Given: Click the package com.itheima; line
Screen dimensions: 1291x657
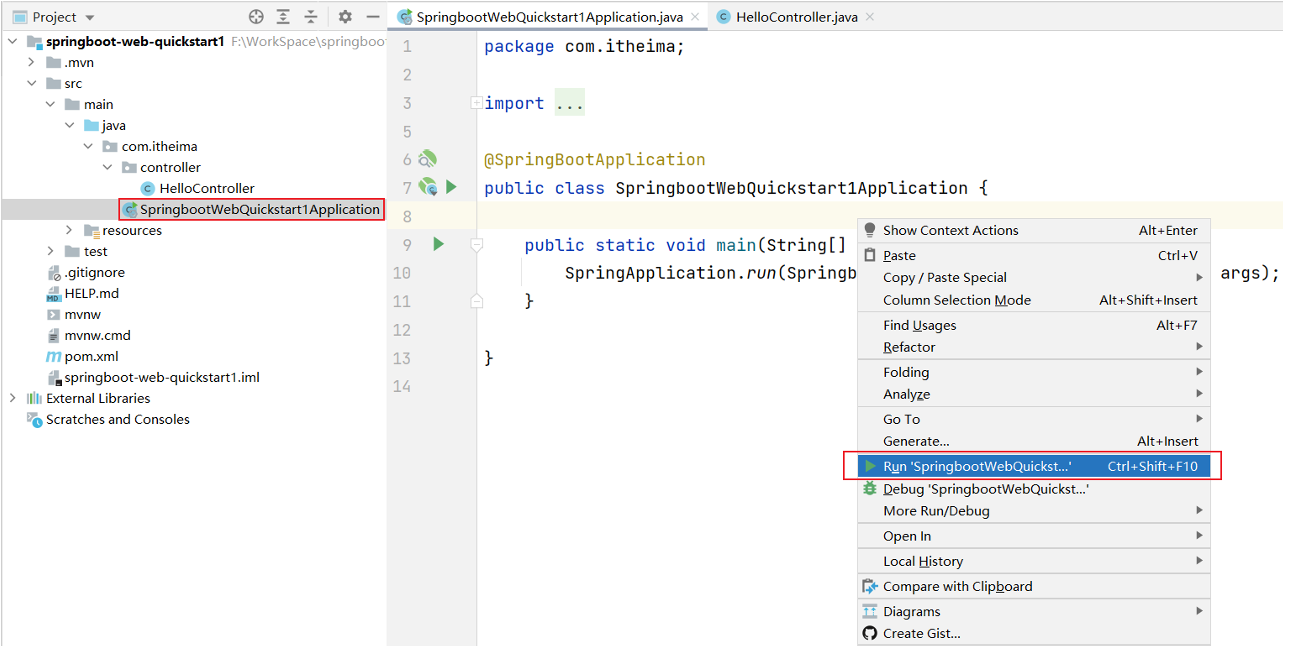Looking at the screenshot, I should point(584,47).
